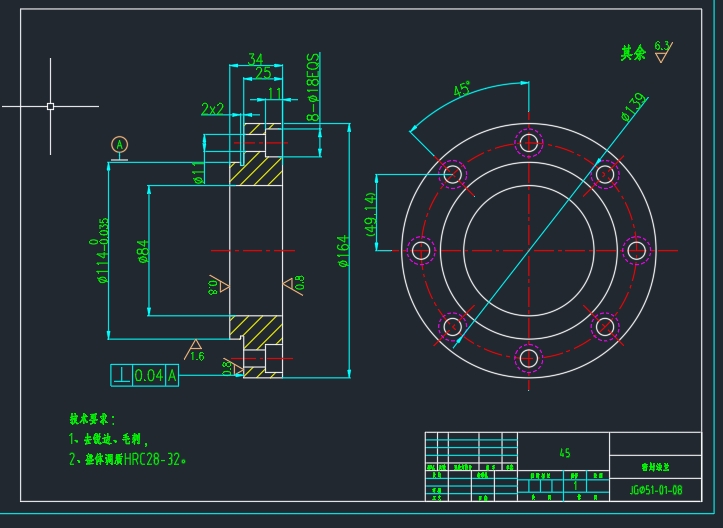Select the 8-ø18EQS hole callout

coord(313,87)
